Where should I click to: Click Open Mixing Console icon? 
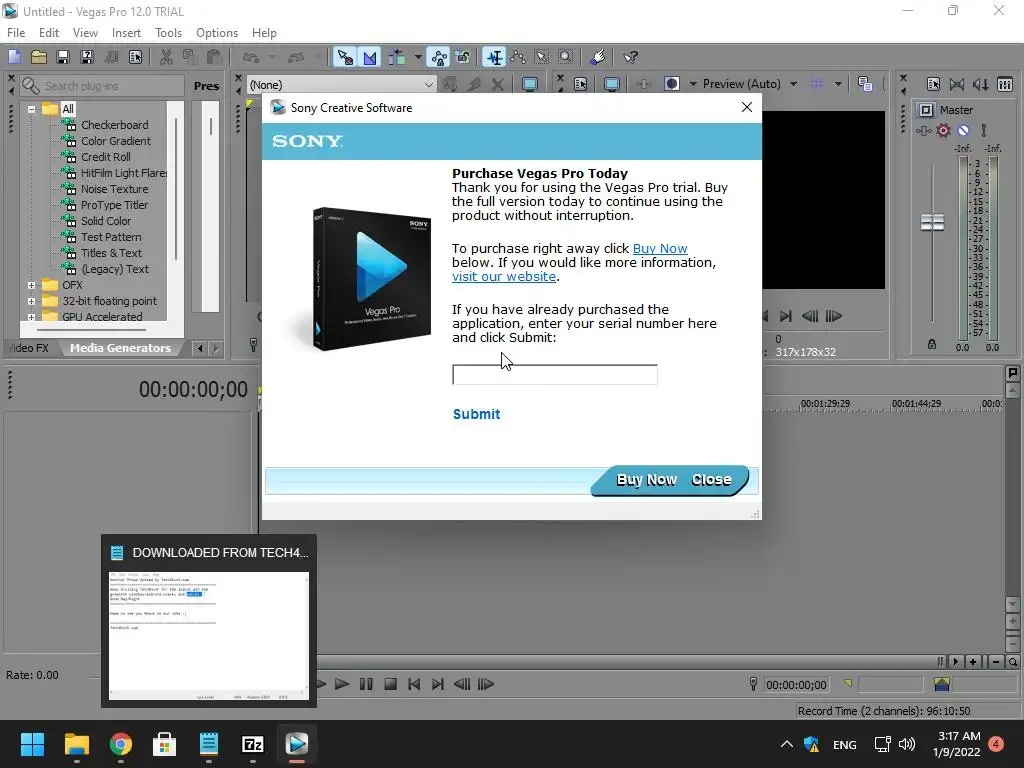[1005, 84]
